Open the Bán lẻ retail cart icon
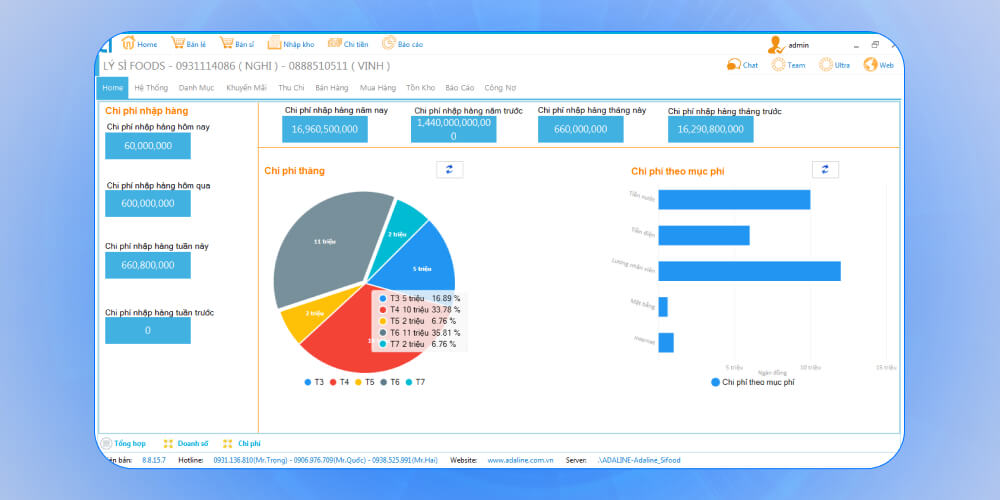The image size is (1000, 500). [178, 44]
